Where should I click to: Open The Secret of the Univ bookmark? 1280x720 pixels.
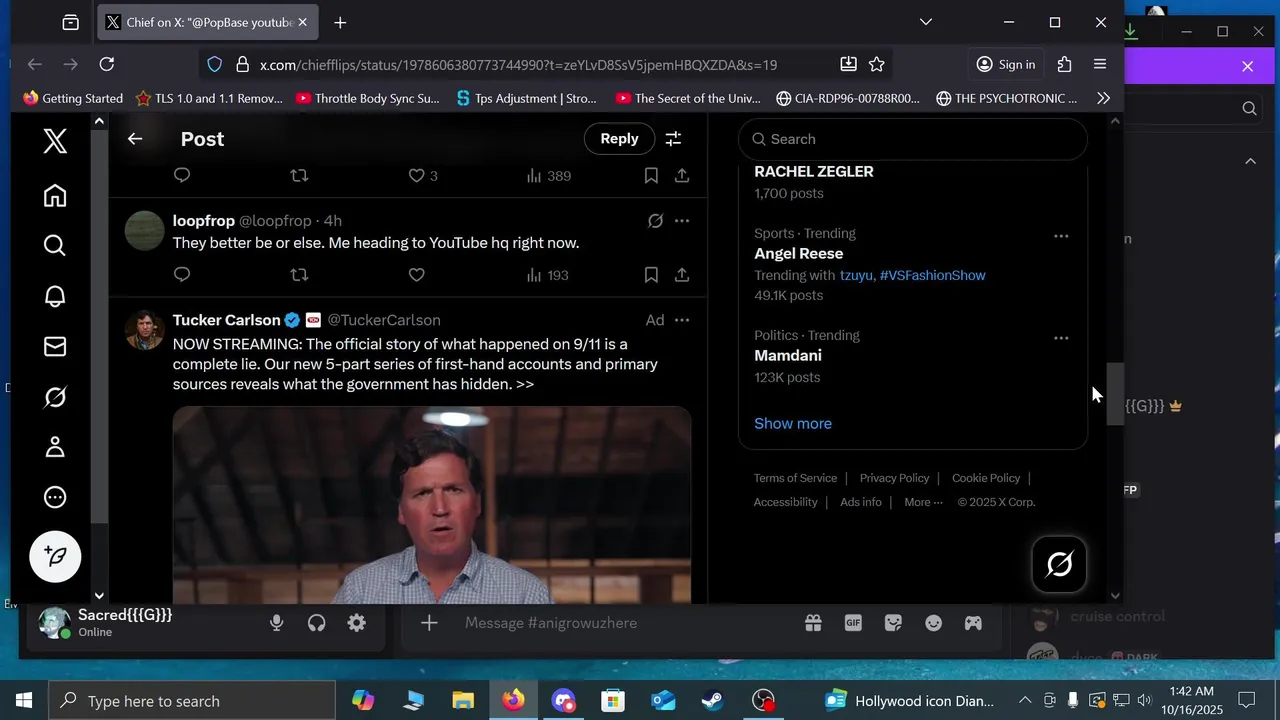tap(688, 98)
